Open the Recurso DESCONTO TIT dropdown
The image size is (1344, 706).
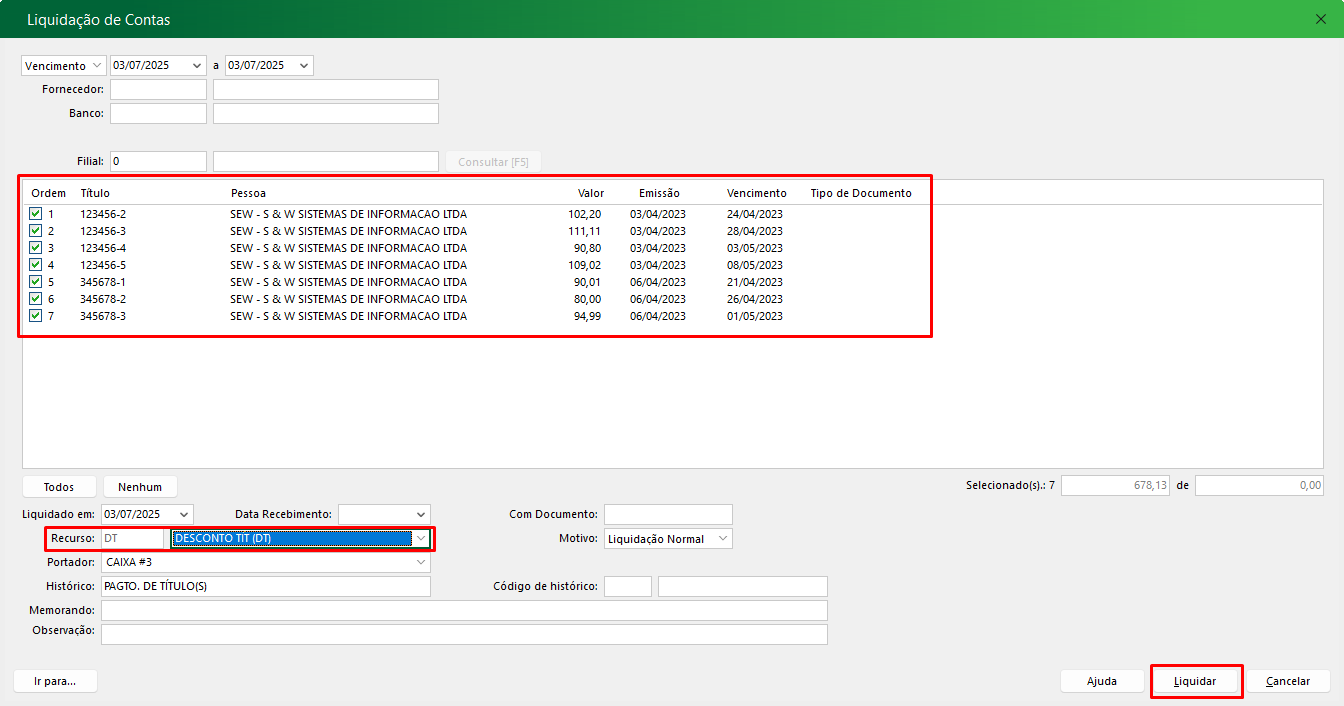[421, 539]
